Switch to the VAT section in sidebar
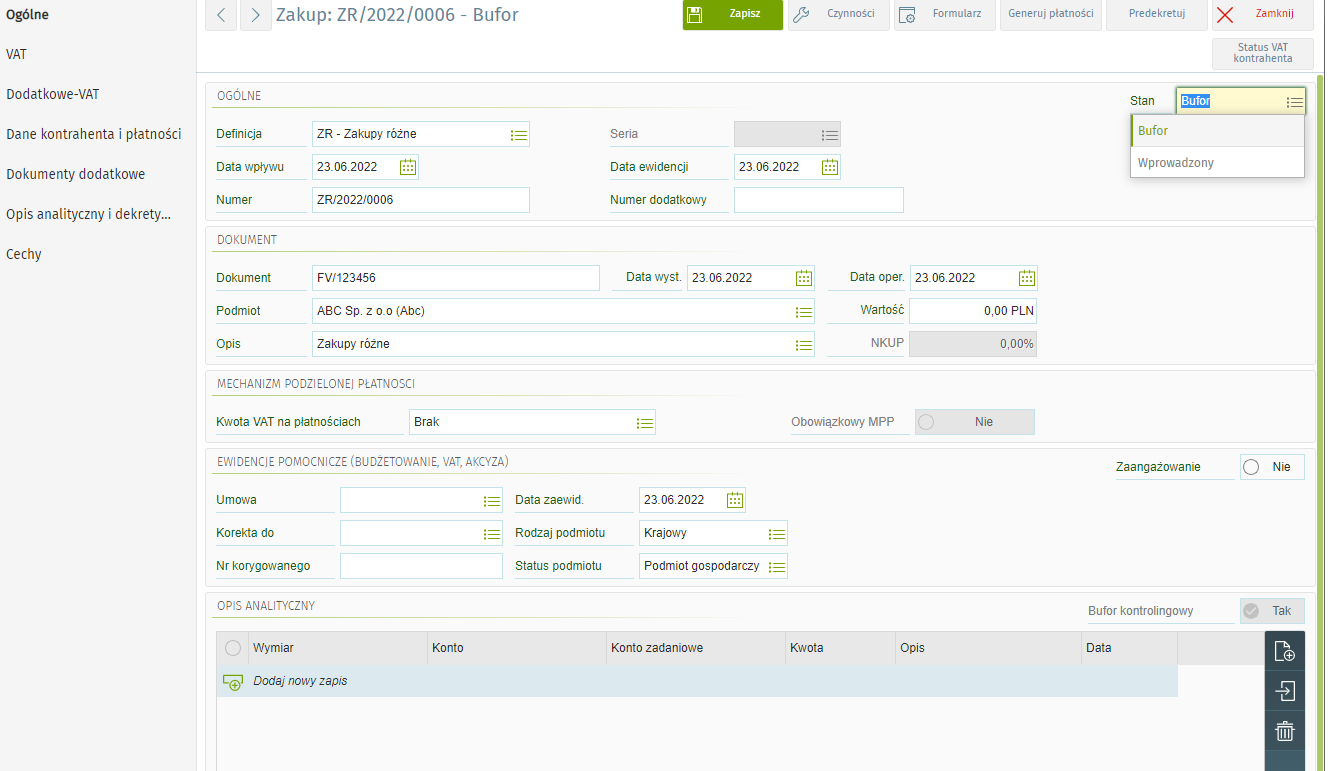The height and width of the screenshot is (771, 1329). point(17,54)
